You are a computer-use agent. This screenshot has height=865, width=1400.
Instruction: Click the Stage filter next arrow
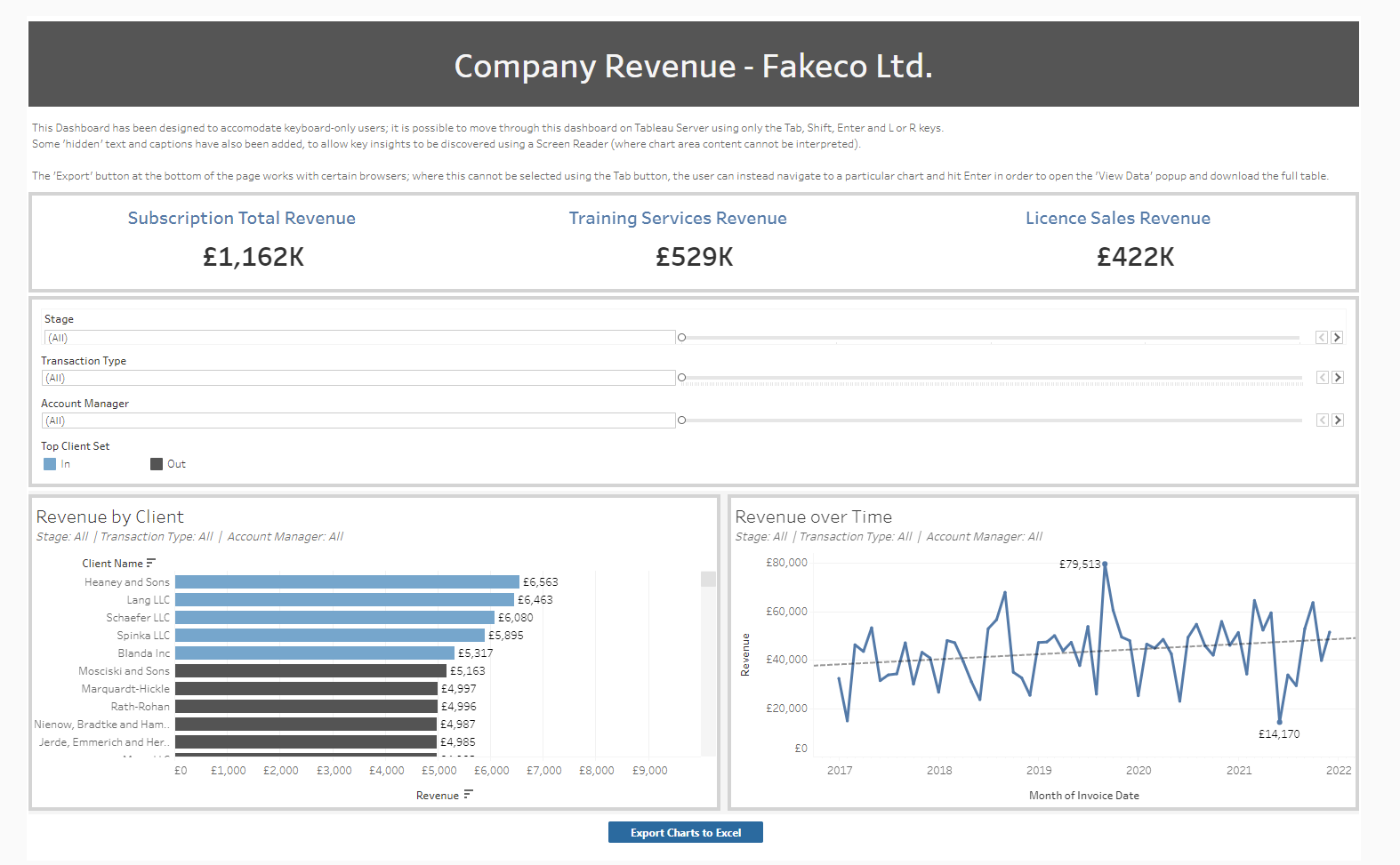click(1337, 338)
